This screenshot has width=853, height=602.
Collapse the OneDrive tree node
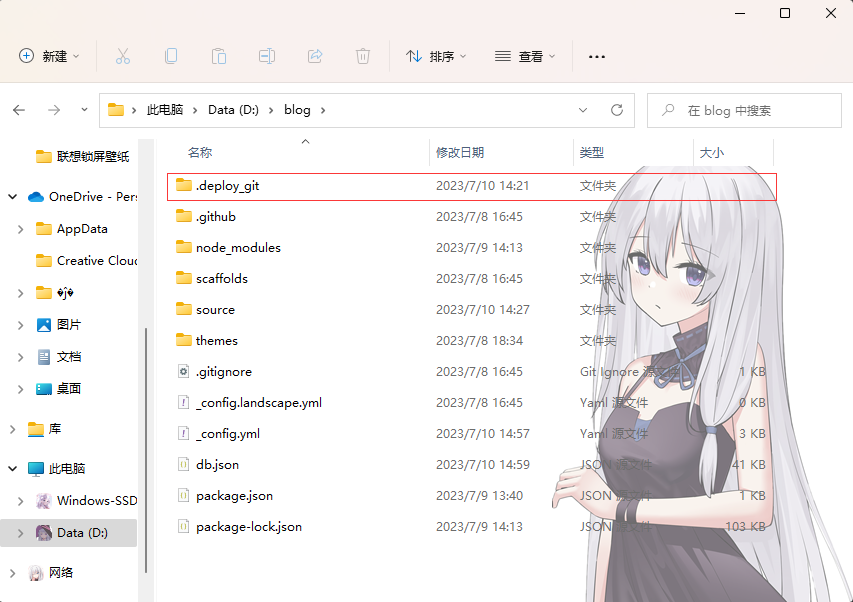[13, 197]
